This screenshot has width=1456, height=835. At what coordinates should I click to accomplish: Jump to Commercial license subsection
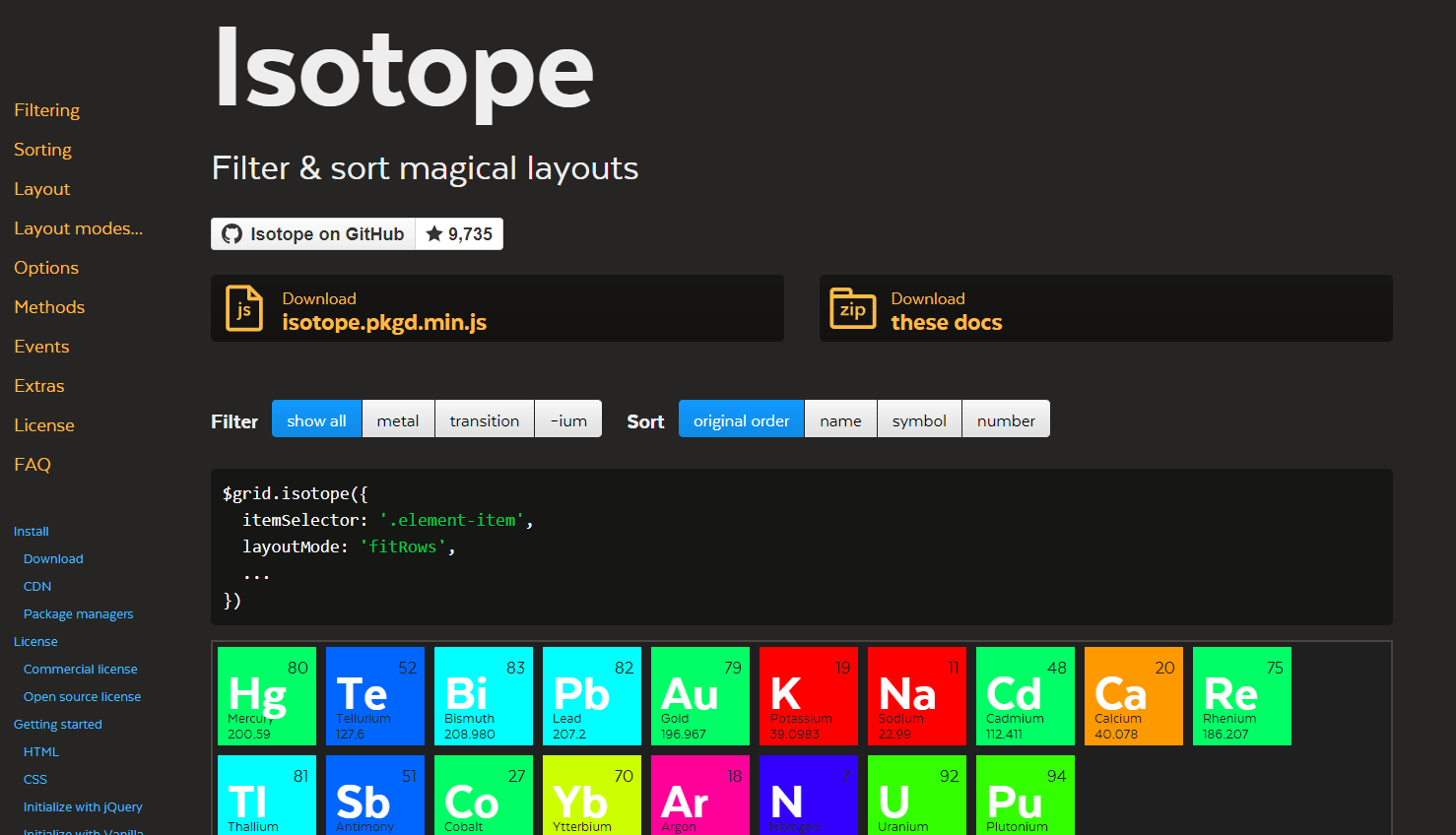(80, 669)
